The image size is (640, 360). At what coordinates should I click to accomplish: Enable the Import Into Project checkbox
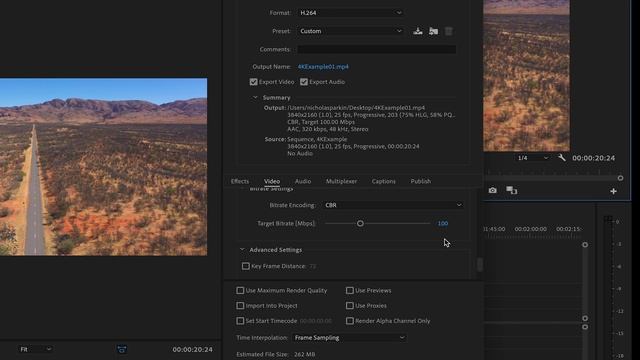[240, 306]
